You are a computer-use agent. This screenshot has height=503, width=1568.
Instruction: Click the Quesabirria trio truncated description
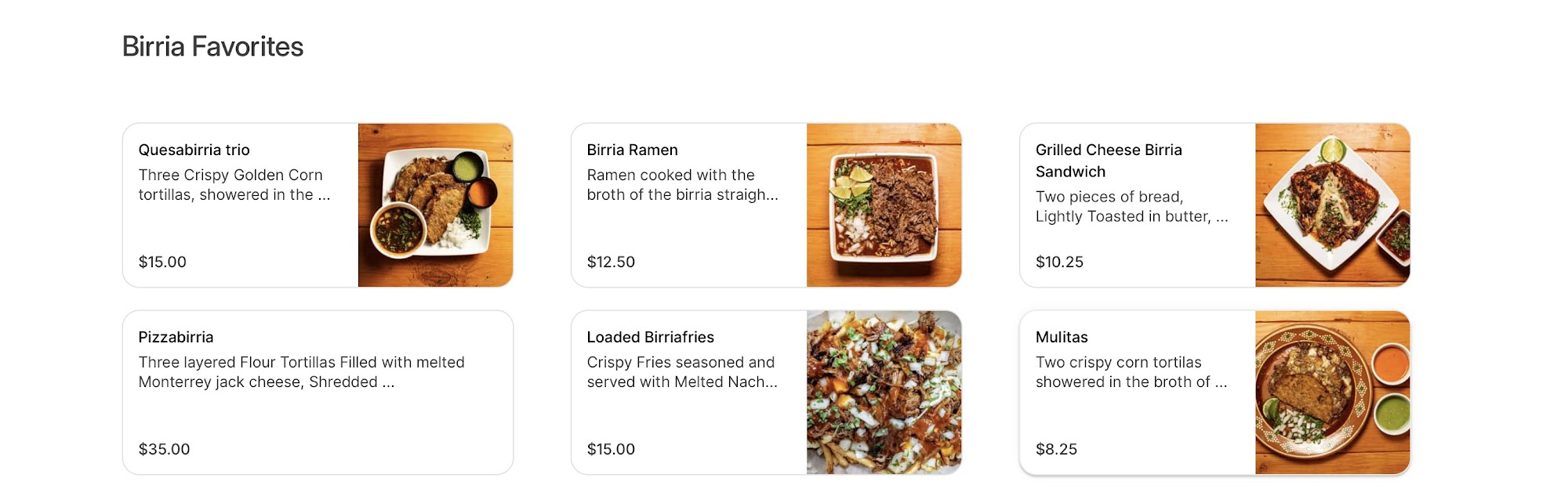234,185
